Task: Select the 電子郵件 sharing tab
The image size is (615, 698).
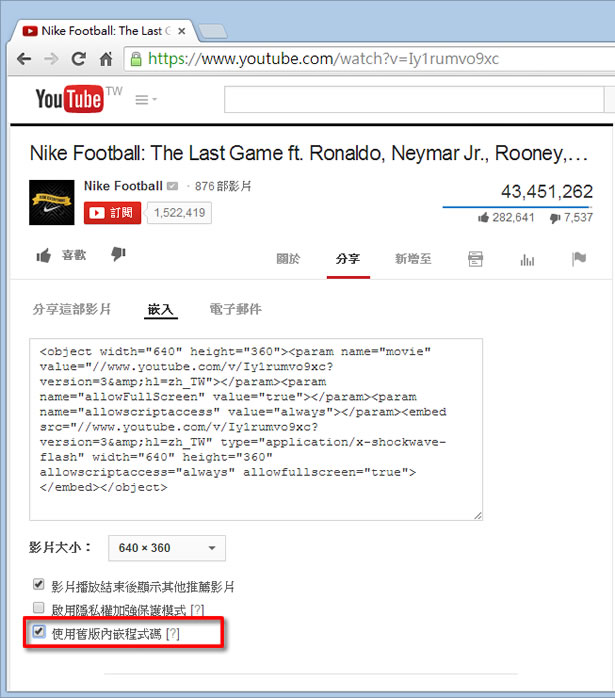Action: (x=235, y=309)
